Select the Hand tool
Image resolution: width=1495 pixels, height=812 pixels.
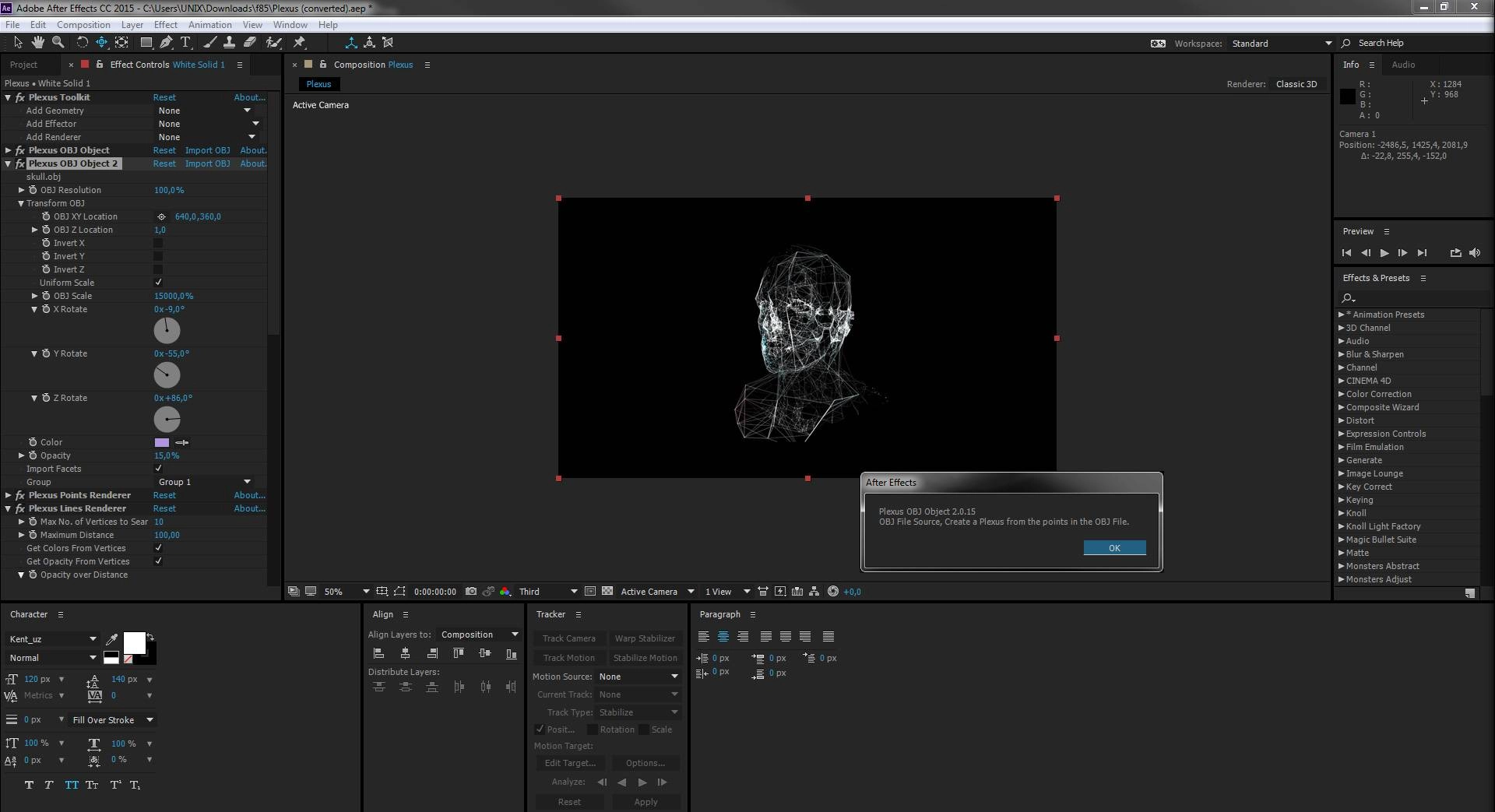[x=38, y=42]
